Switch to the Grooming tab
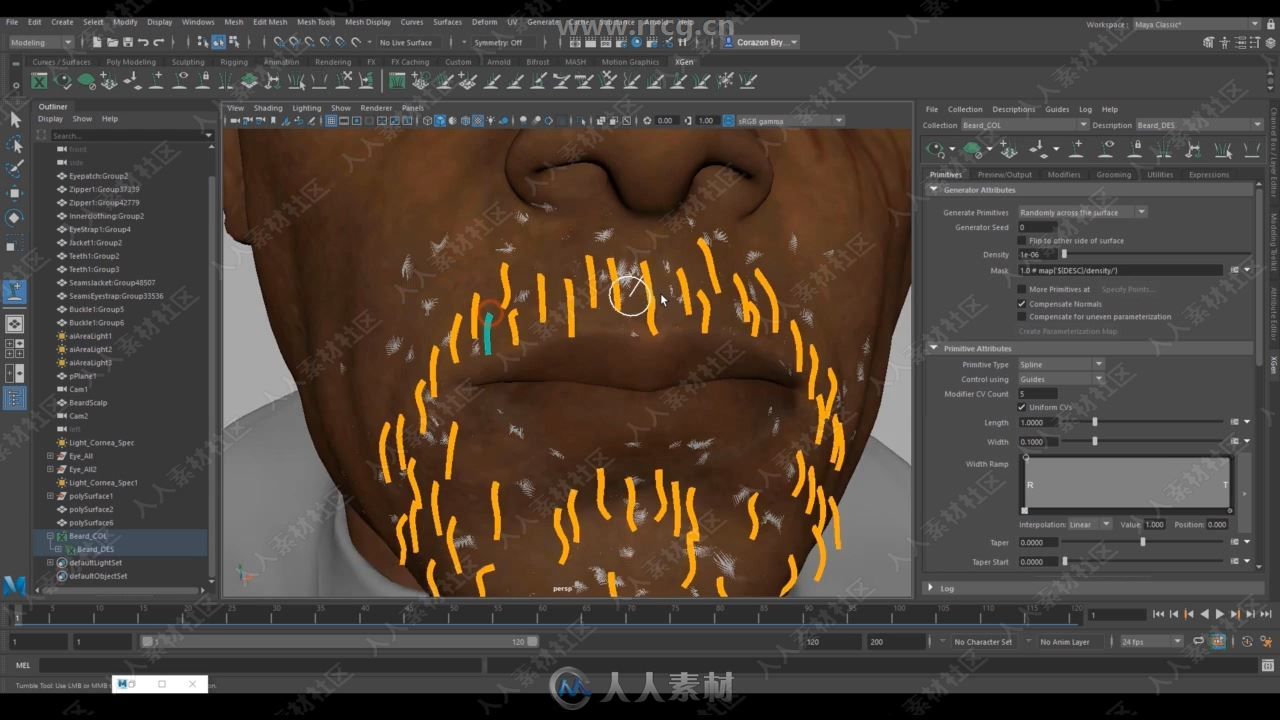Screen dimensions: 1280x720 tap(1113, 174)
